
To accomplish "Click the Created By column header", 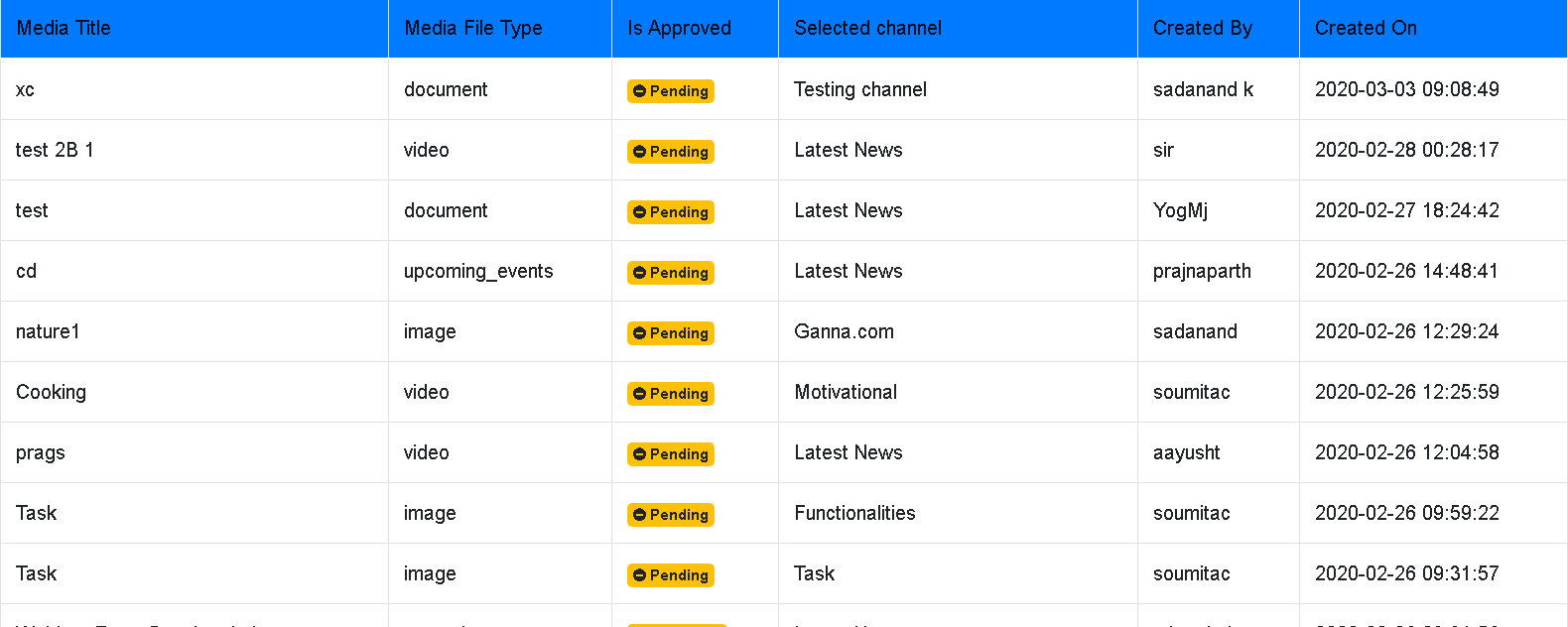I will (x=1203, y=28).
